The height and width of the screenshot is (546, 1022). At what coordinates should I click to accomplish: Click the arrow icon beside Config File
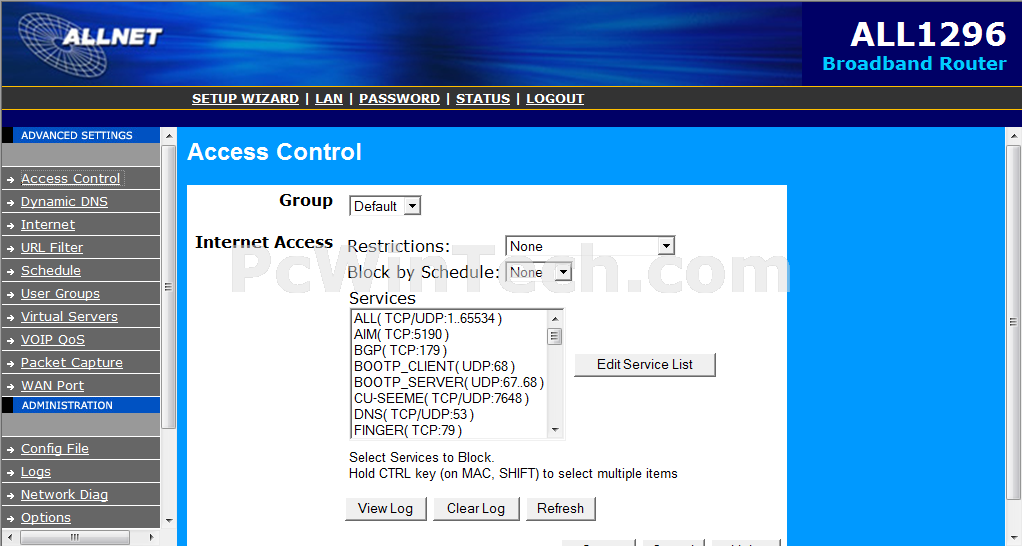pos(10,450)
